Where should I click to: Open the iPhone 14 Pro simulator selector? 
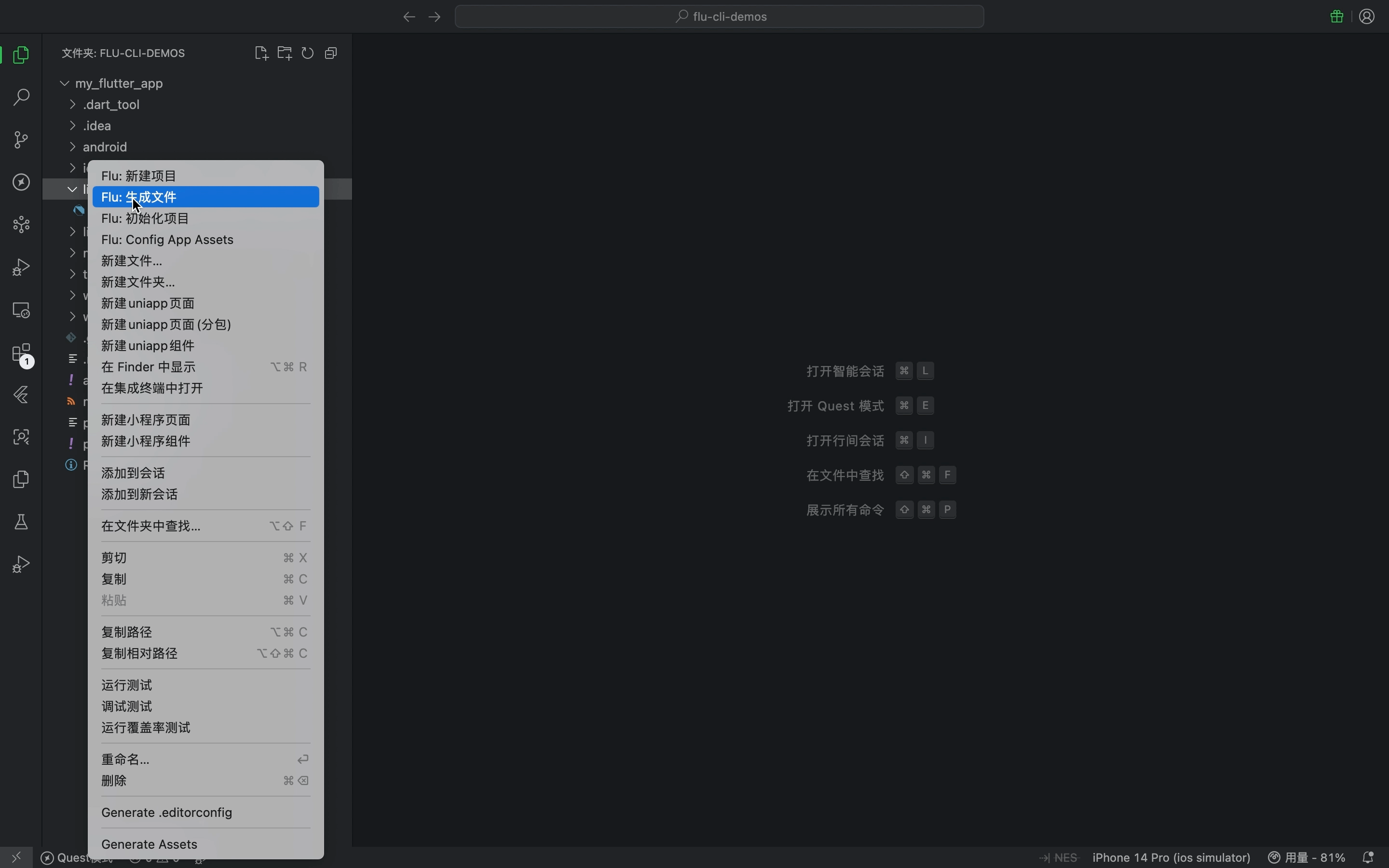click(1171, 858)
